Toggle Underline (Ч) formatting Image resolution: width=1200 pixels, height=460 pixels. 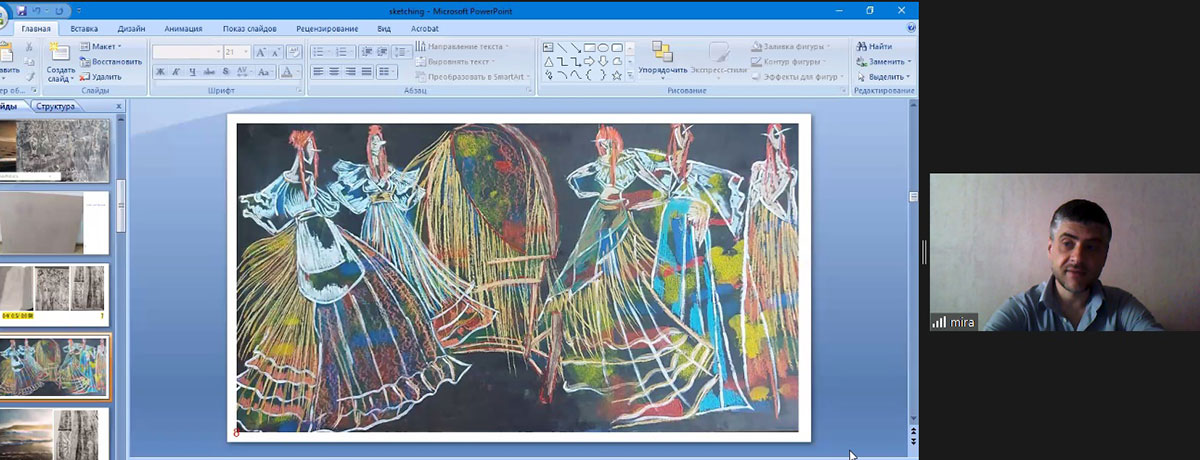pyautogui.click(x=192, y=72)
